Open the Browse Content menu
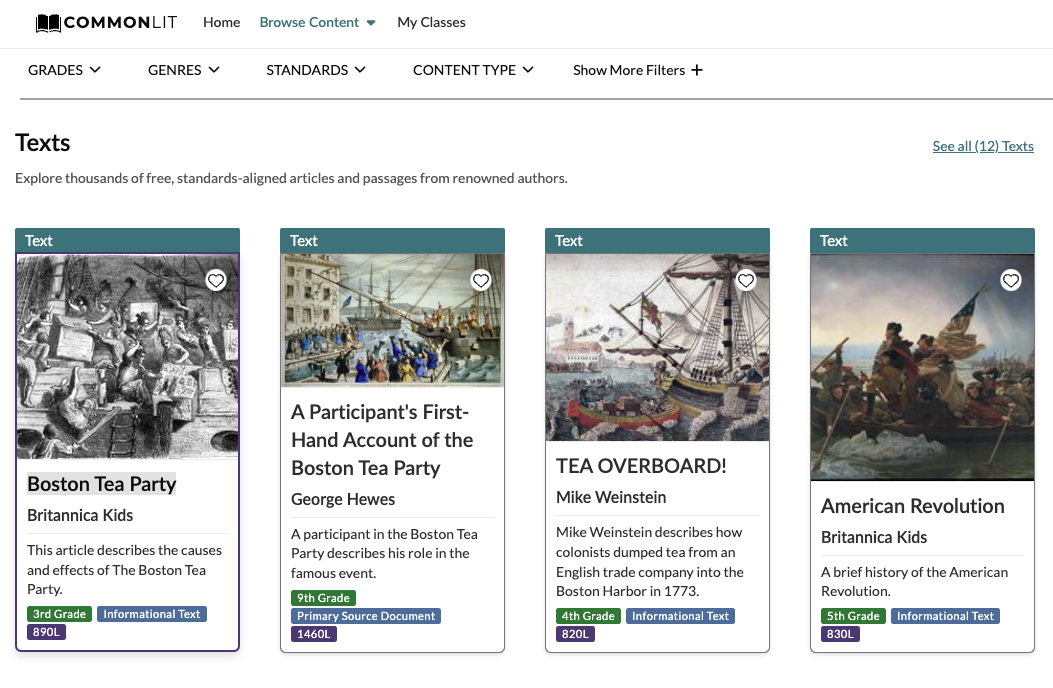 coord(317,22)
